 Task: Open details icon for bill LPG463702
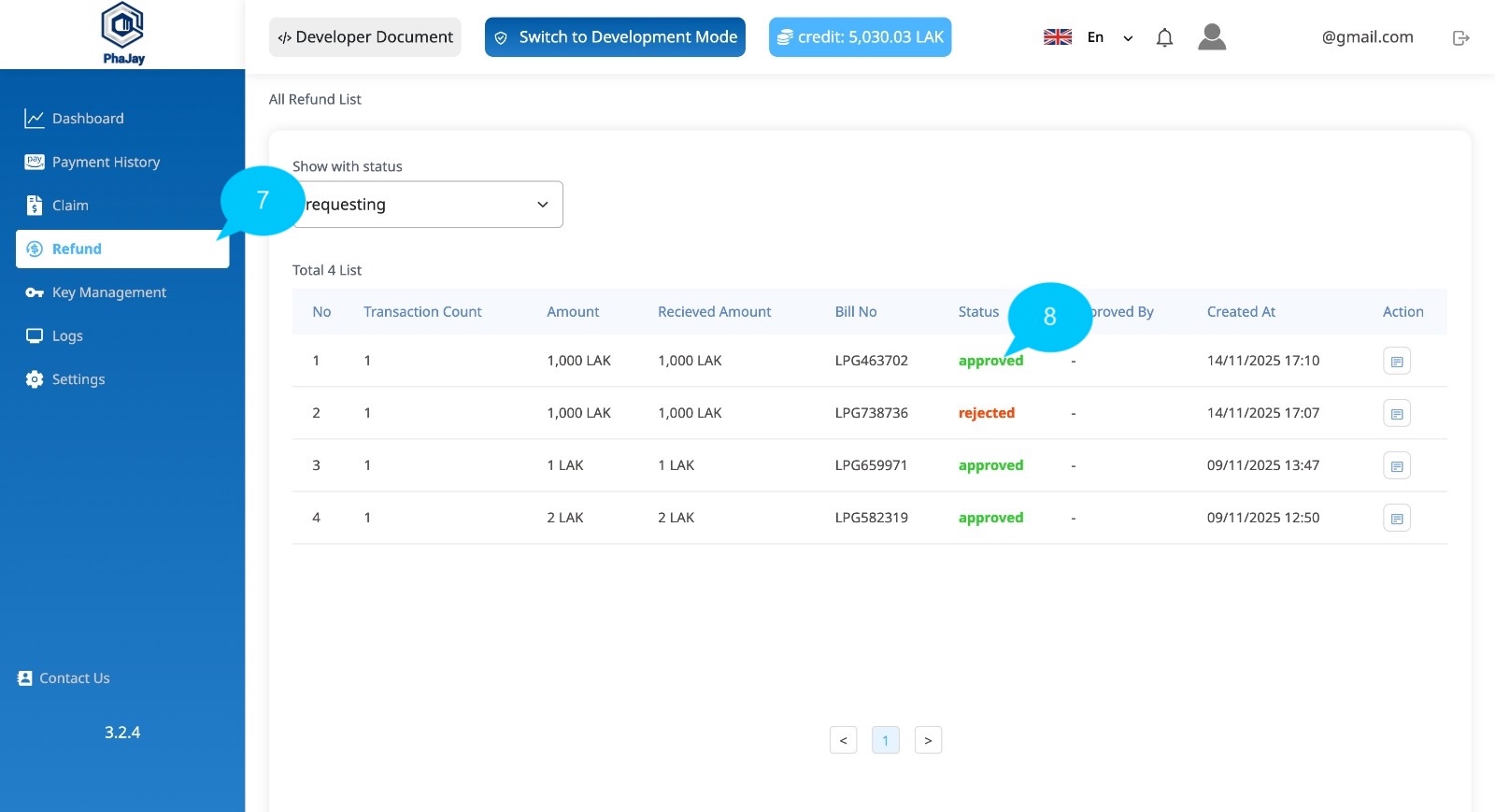pyautogui.click(x=1396, y=362)
